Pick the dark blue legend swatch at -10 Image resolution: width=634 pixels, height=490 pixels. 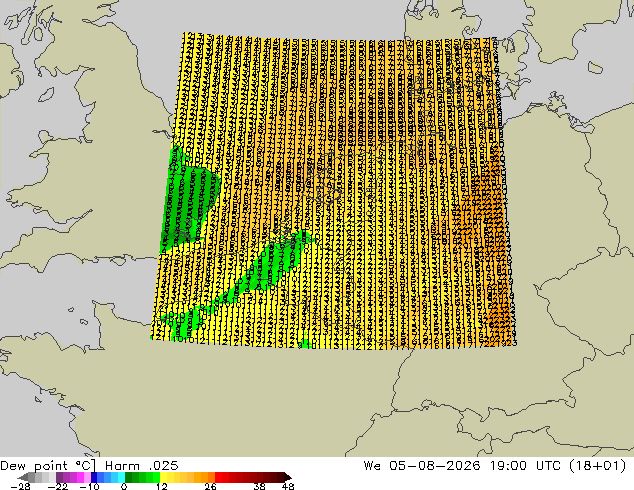pyautogui.click(x=94, y=477)
